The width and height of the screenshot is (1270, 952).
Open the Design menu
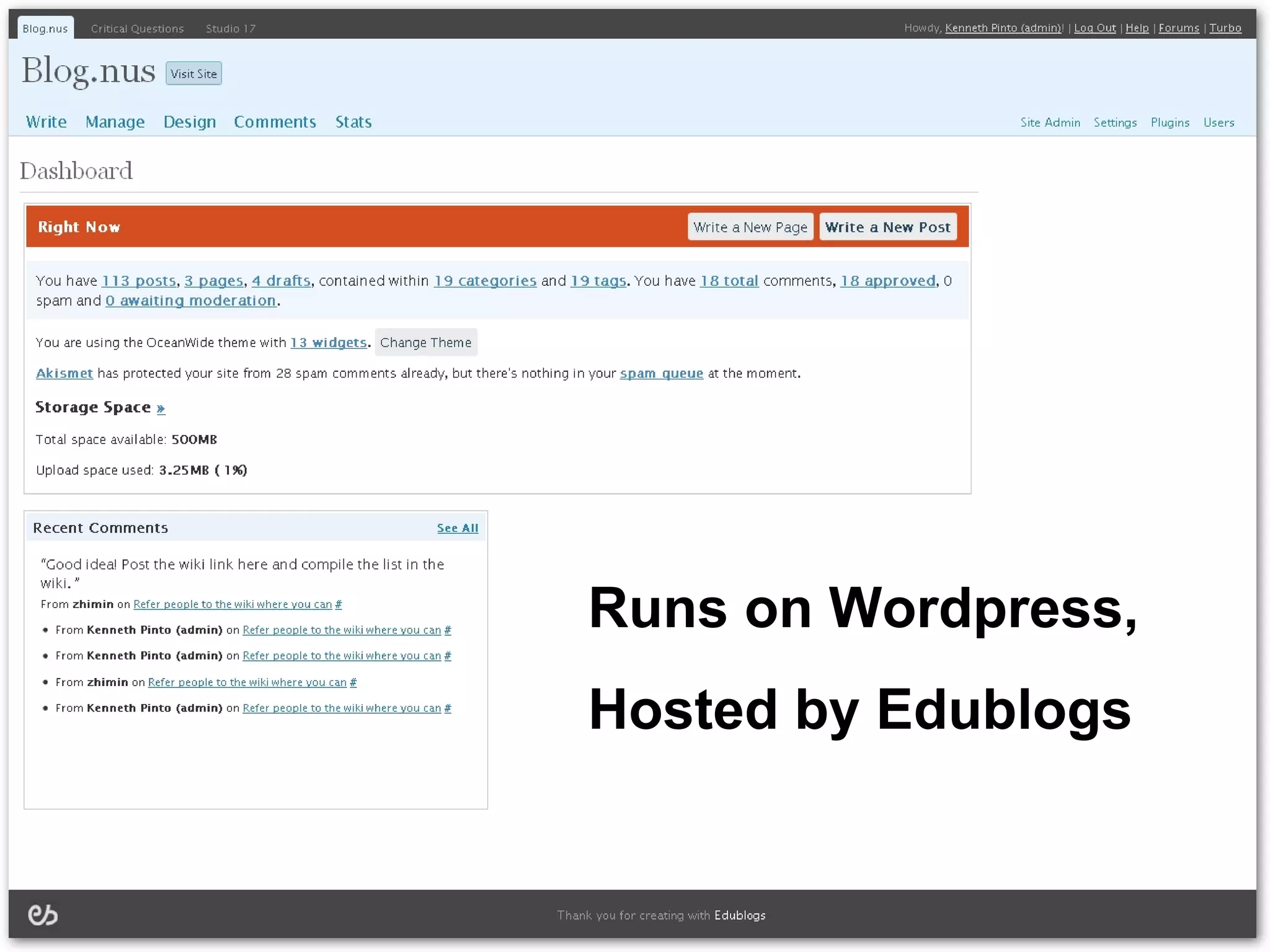click(190, 122)
